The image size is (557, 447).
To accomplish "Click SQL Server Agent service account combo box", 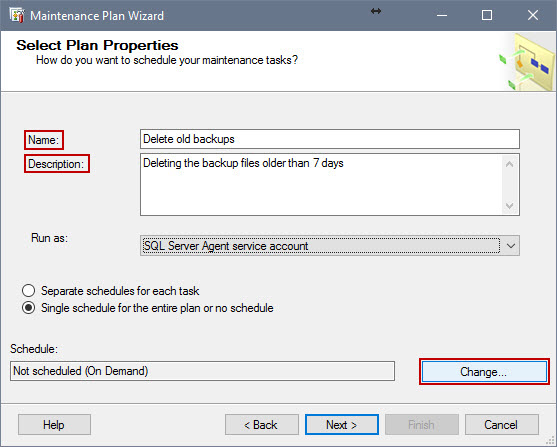I will (x=330, y=246).
